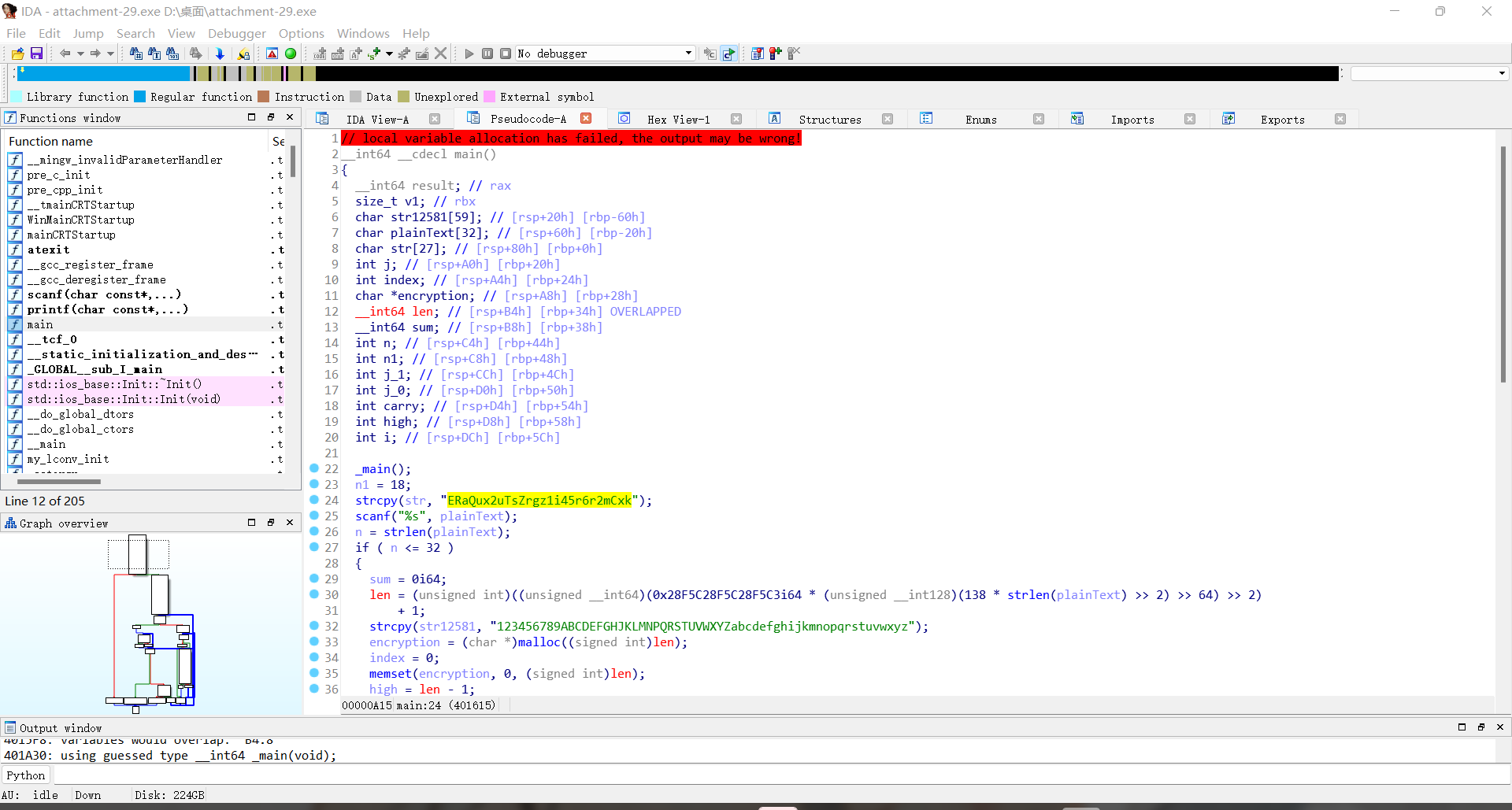
Task: Close the IDA View-A tab
Action: [435, 119]
